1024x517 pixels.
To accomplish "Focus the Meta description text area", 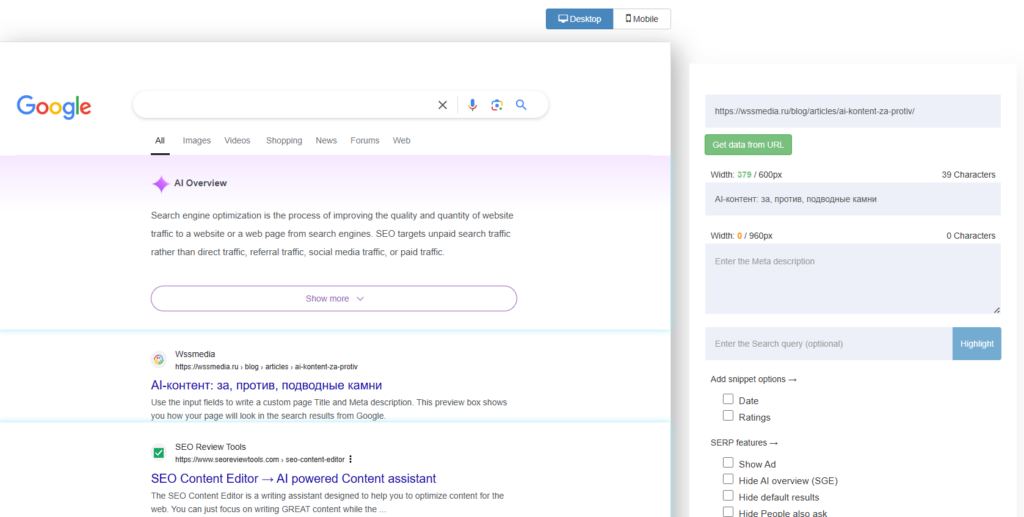I will [852, 279].
